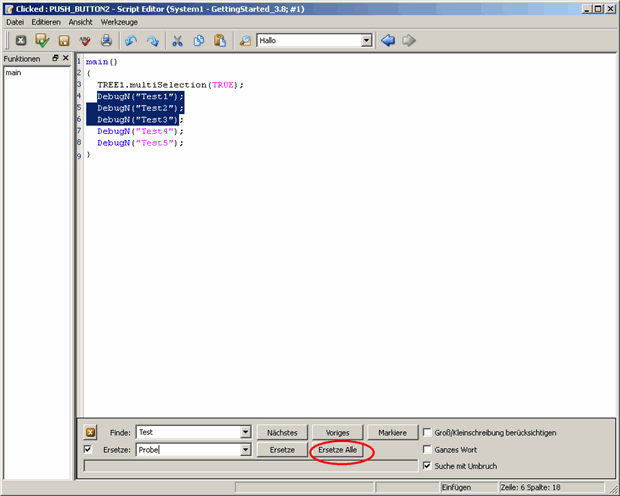Click the DebugN("Test4") line
Viewport: 620px width, 496px height.
140,131
